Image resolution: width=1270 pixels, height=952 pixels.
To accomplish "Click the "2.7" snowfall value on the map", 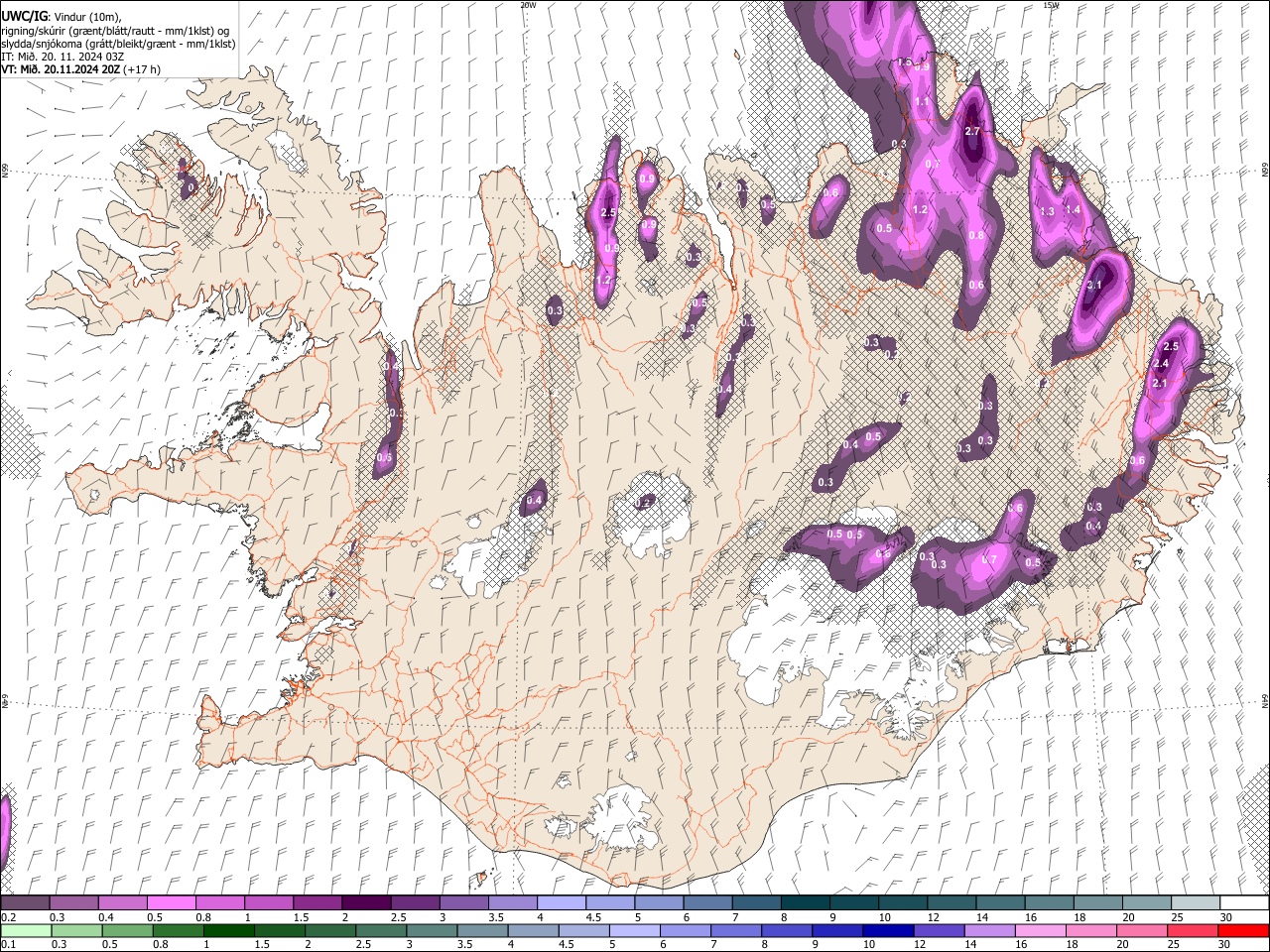I will (972, 131).
